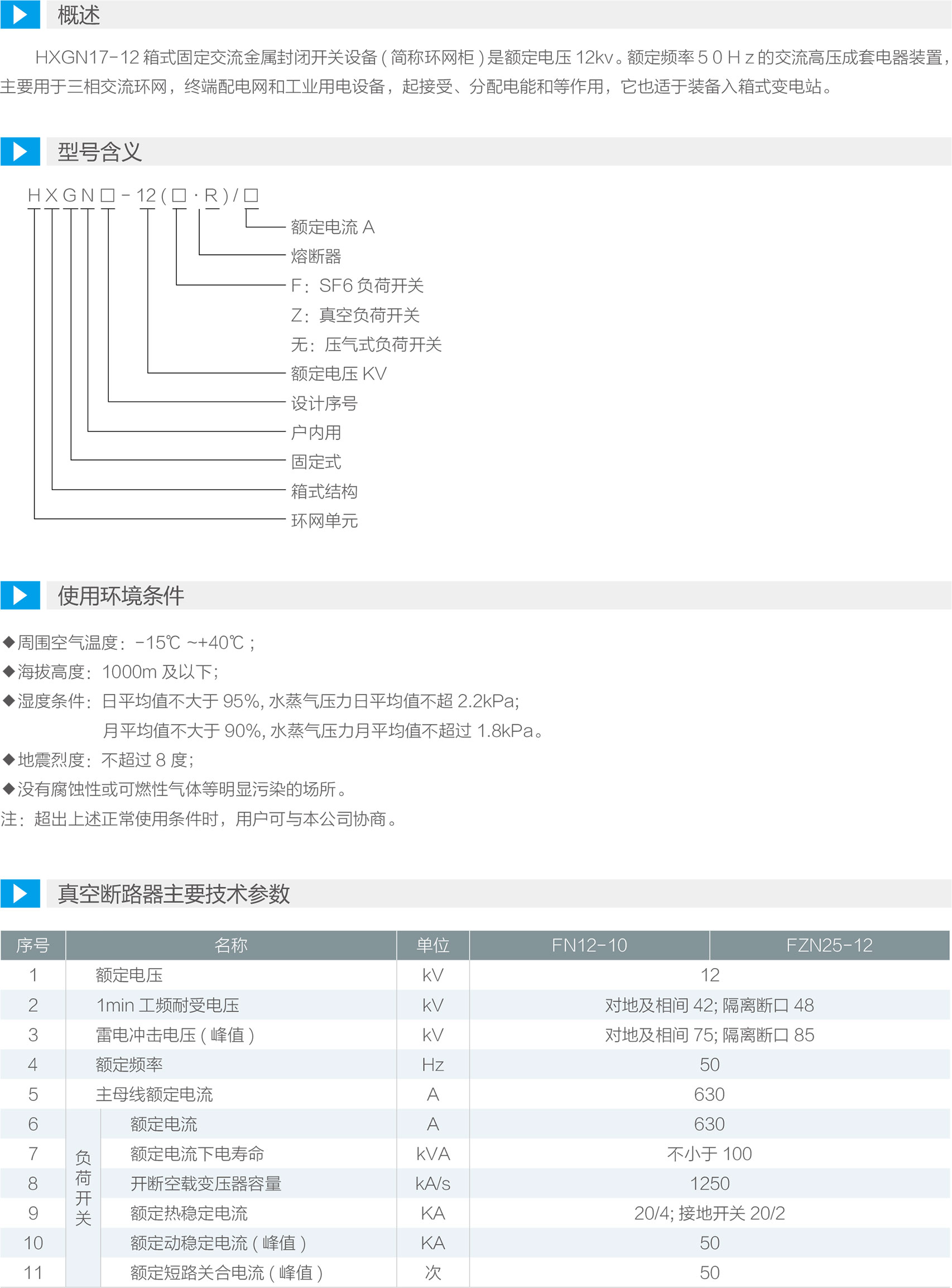Select the 序号 column header
Image resolution: width=952 pixels, height=1288 pixels.
click(33, 945)
